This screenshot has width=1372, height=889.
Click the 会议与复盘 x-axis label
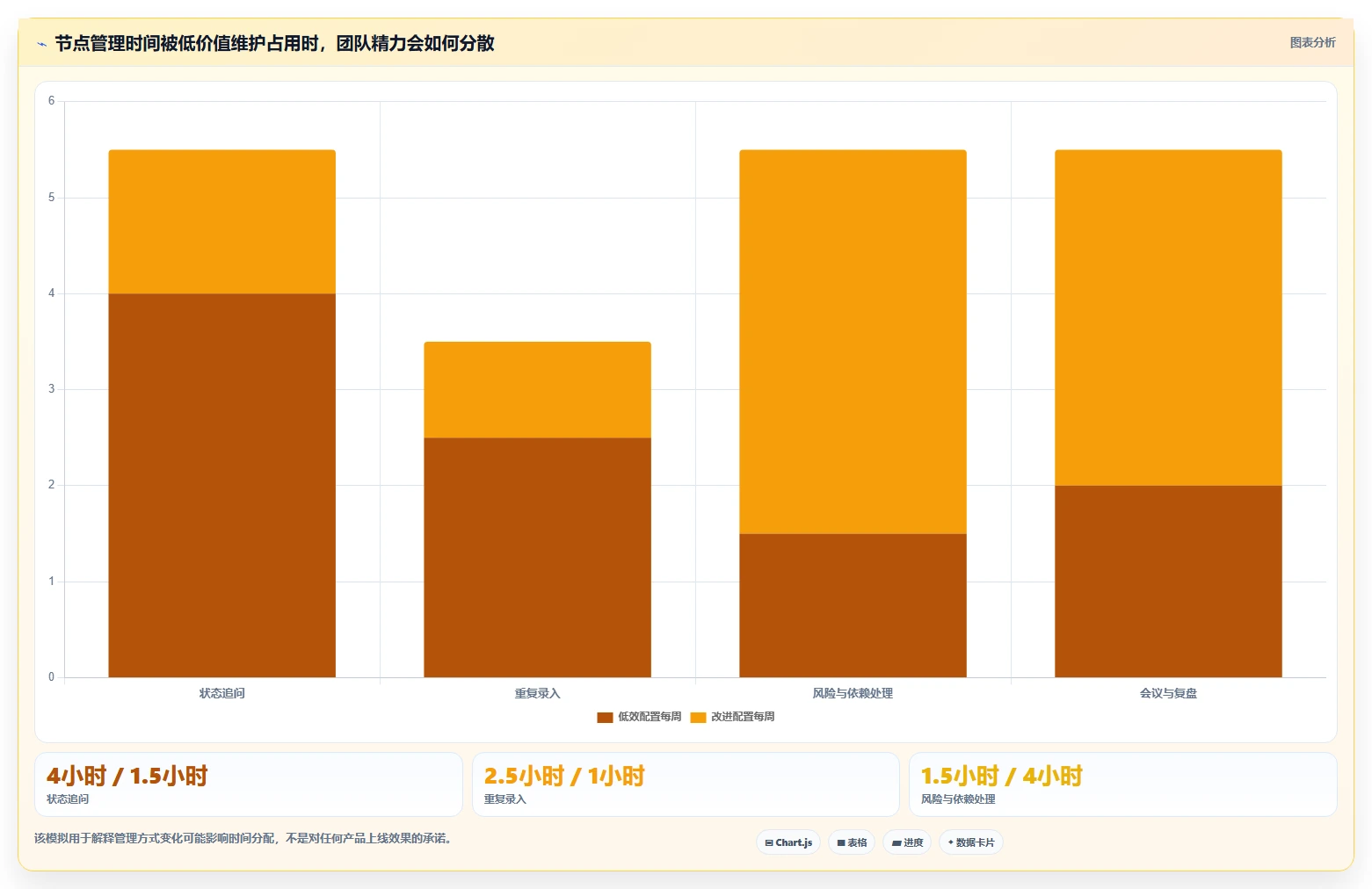[1168, 693]
